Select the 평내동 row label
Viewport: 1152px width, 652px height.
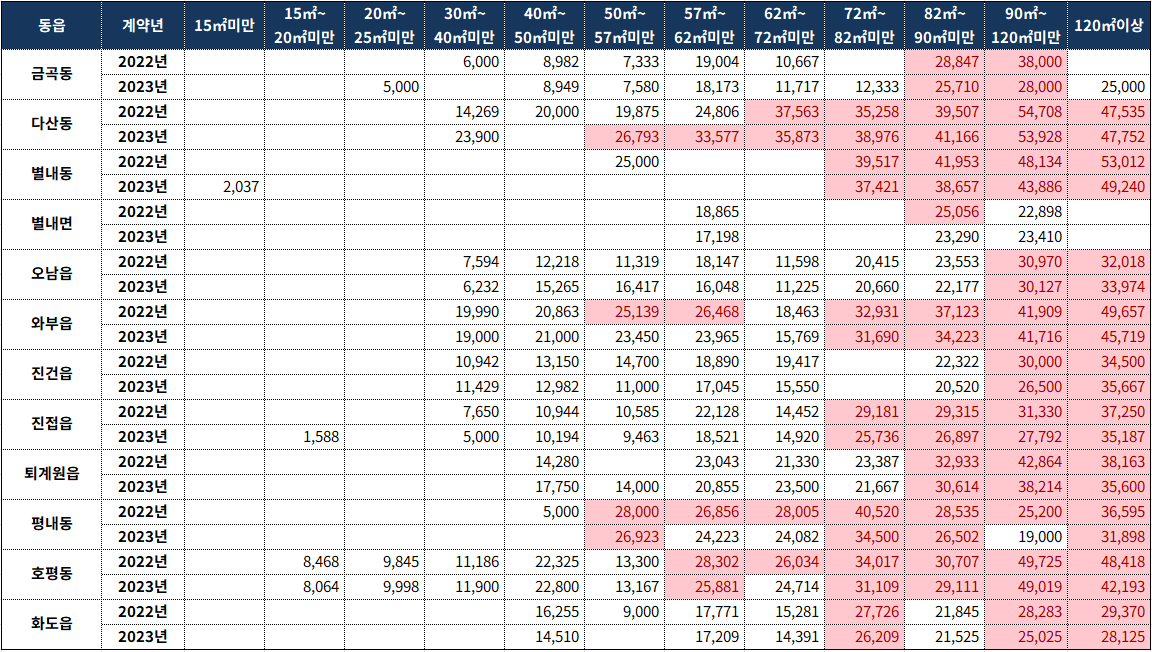point(51,525)
